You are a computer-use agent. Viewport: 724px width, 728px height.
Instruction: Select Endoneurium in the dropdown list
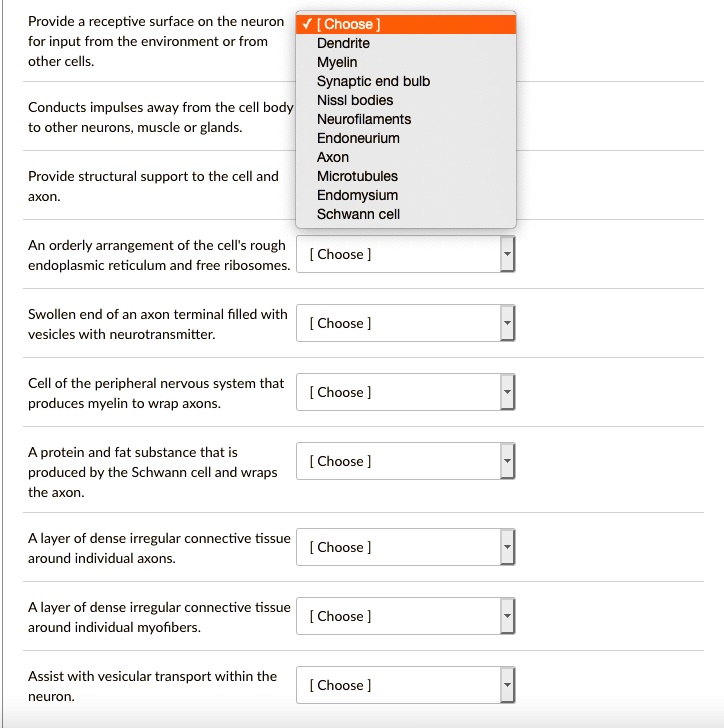358,138
